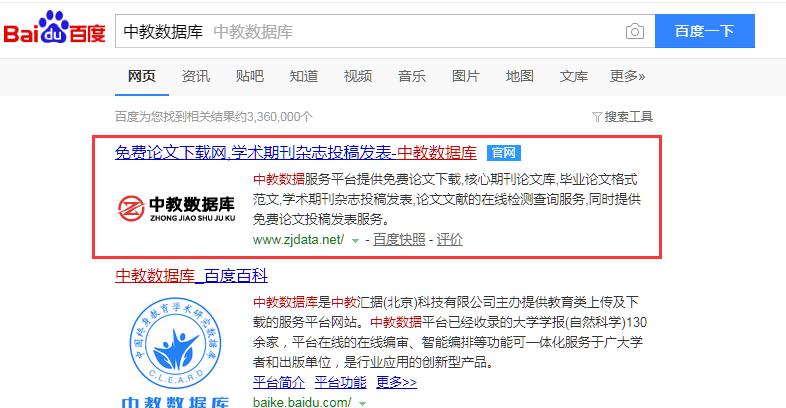
Task: Click the Baidu logo
Action: [x=54, y=29]
